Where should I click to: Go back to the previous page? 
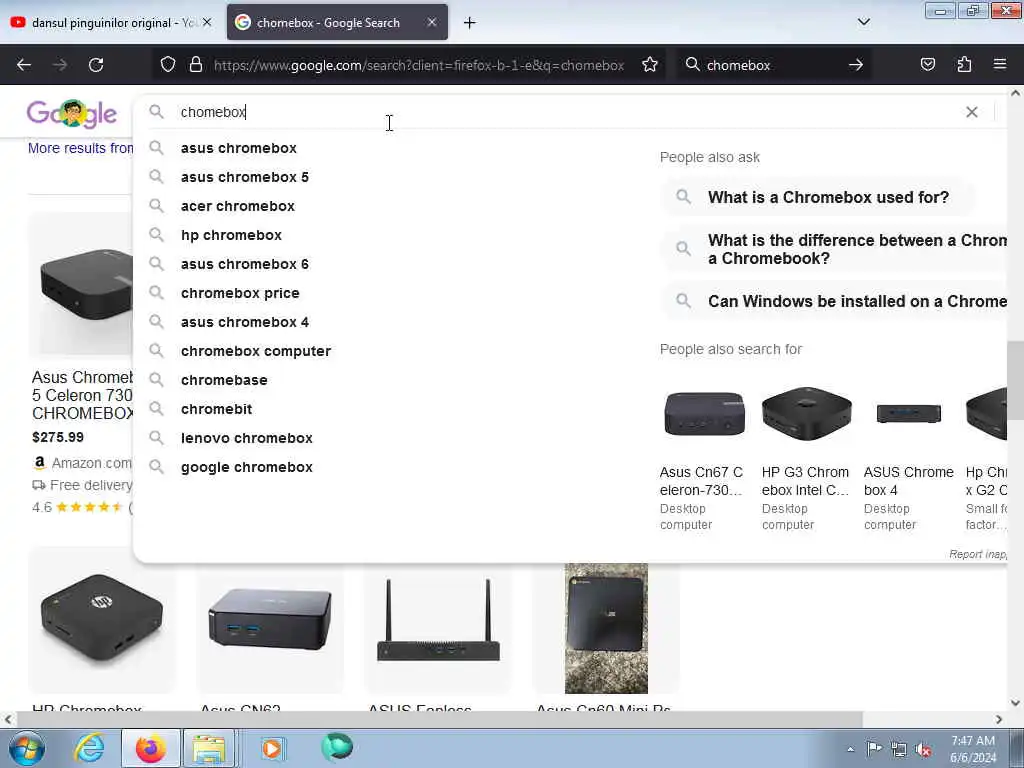[x=24, y=65]
